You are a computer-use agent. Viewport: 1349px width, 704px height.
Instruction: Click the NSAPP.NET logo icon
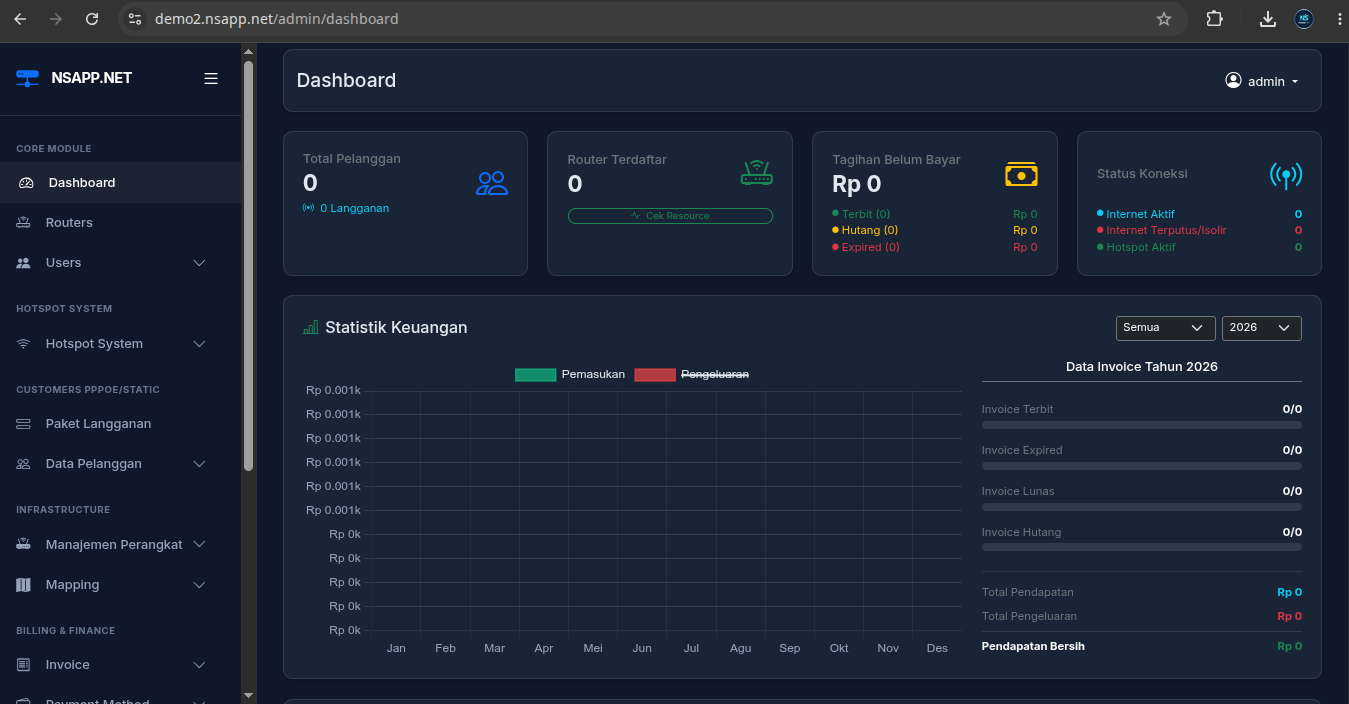[x=27, y=78]
